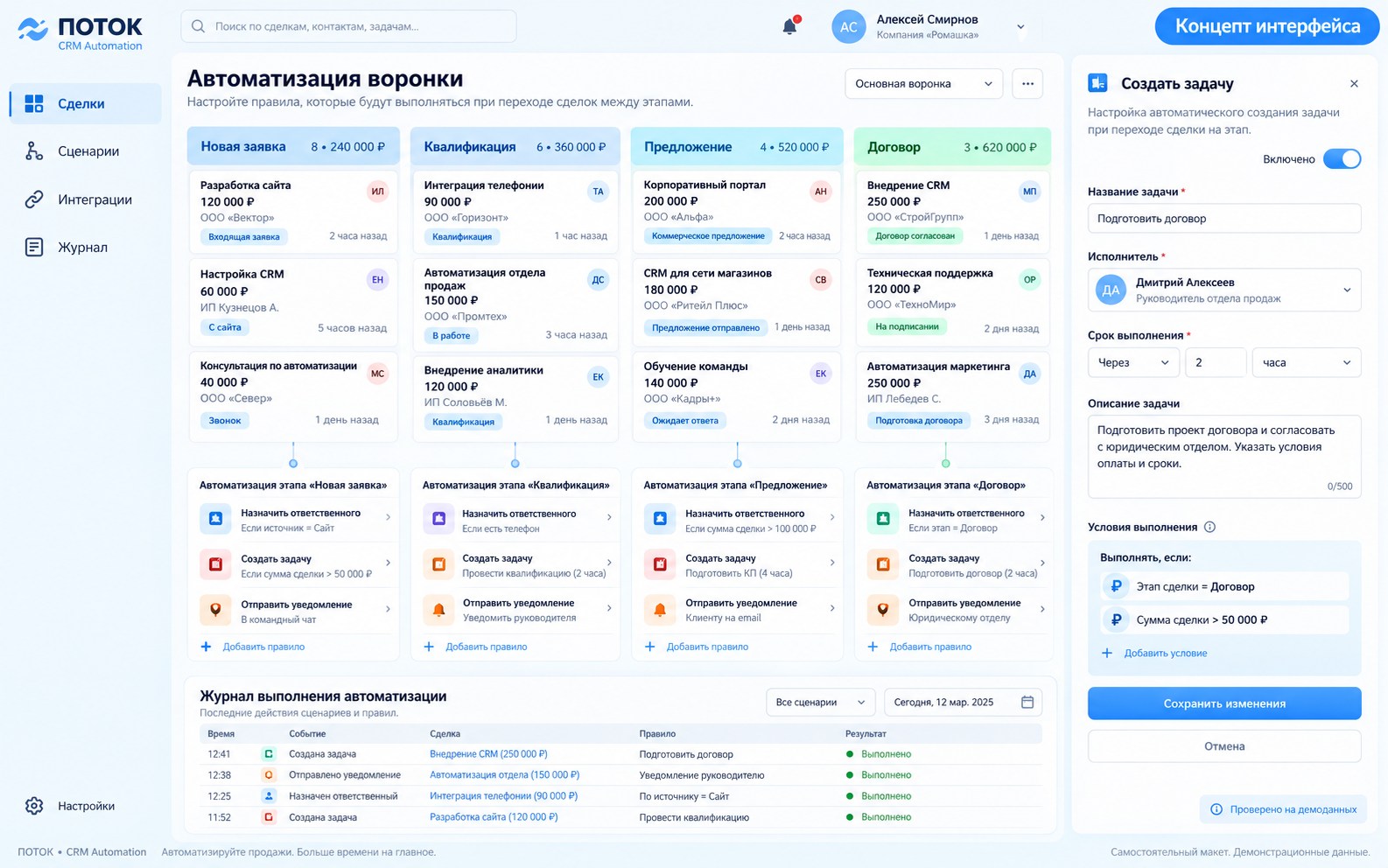Click the ruble icon beside Этап сделки = Договор

point(1116,586)
